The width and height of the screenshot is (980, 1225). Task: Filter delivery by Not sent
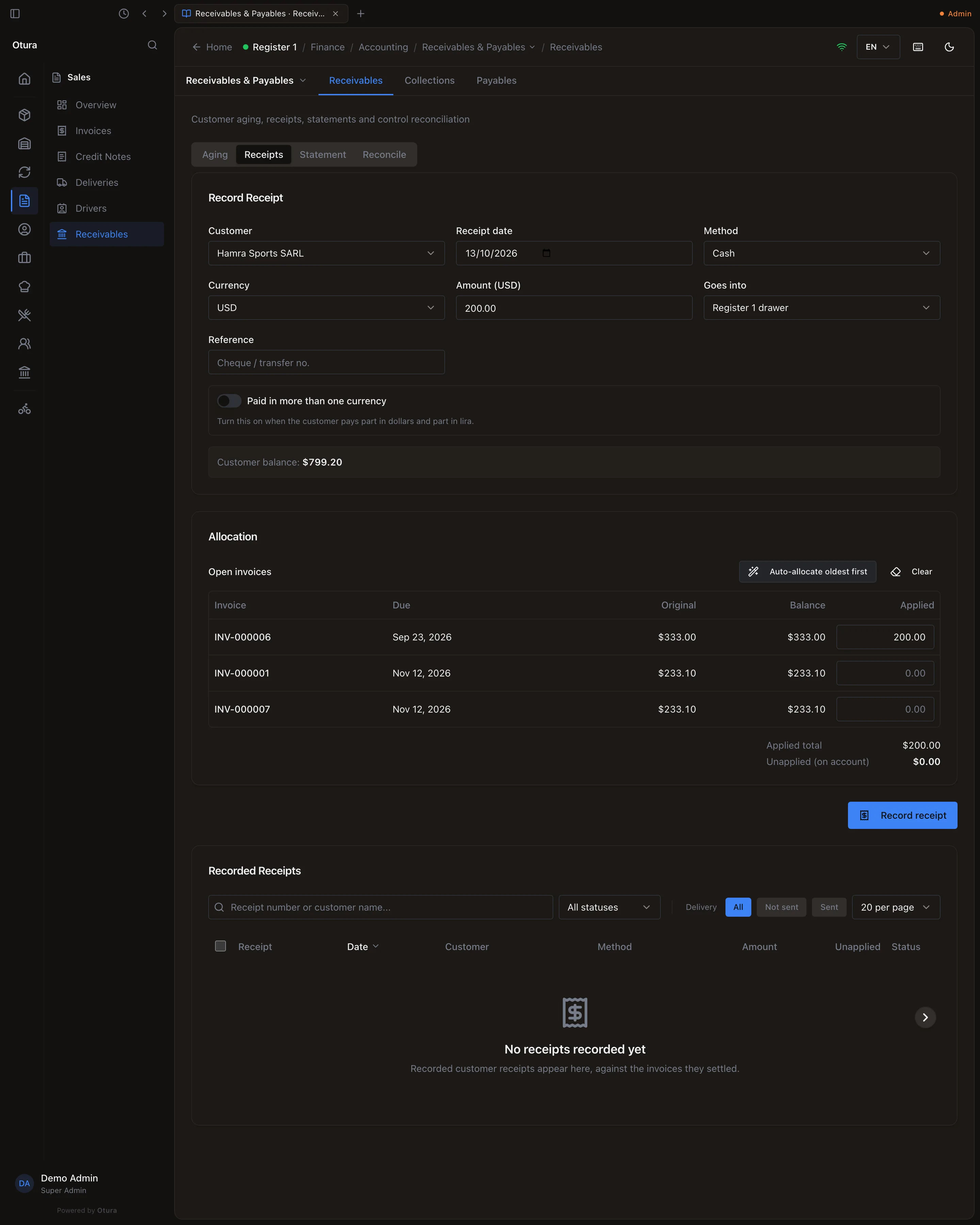click(x=781, y=908)
